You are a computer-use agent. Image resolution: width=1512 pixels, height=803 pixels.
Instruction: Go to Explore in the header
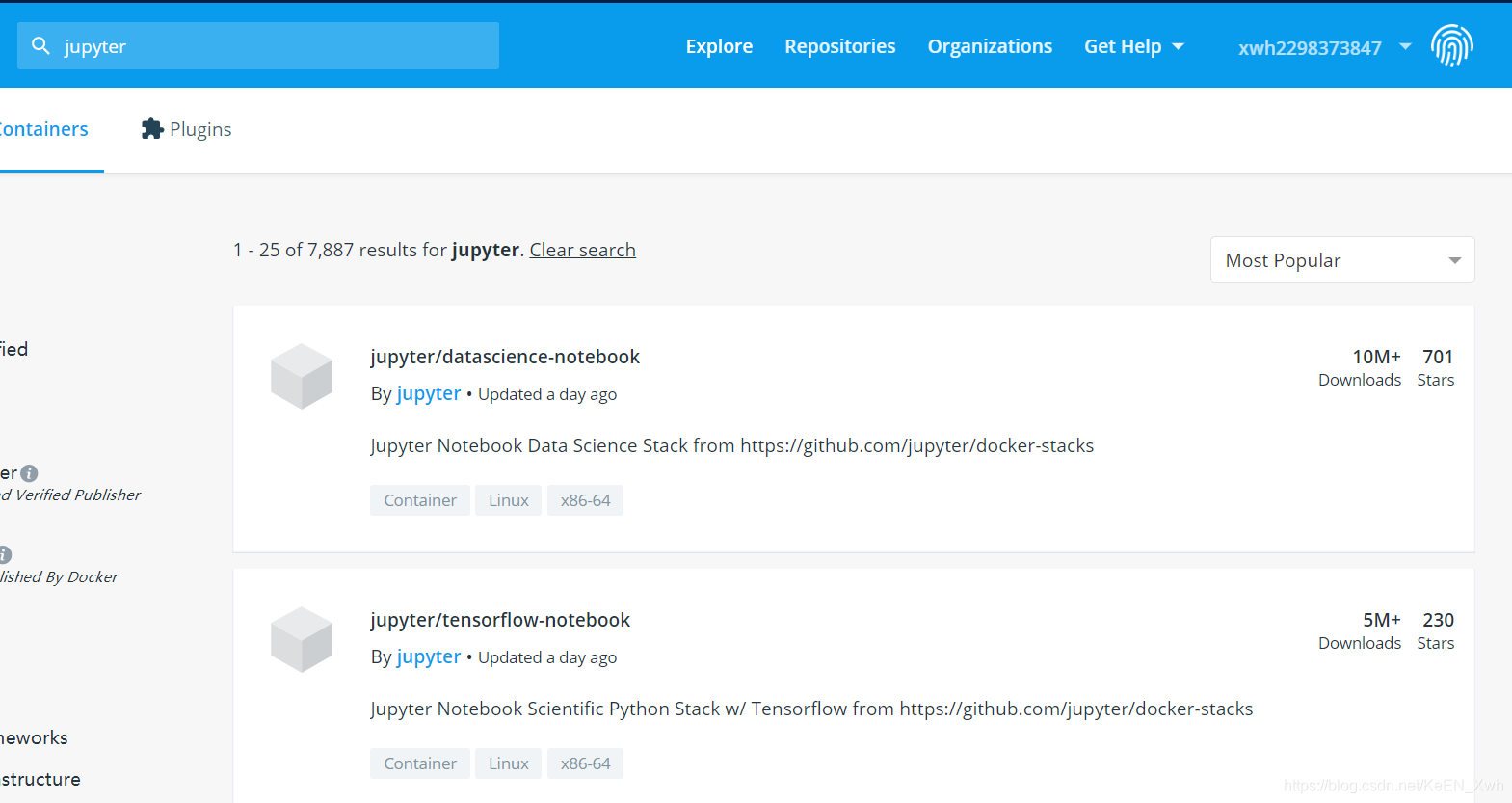coord(719,46)
